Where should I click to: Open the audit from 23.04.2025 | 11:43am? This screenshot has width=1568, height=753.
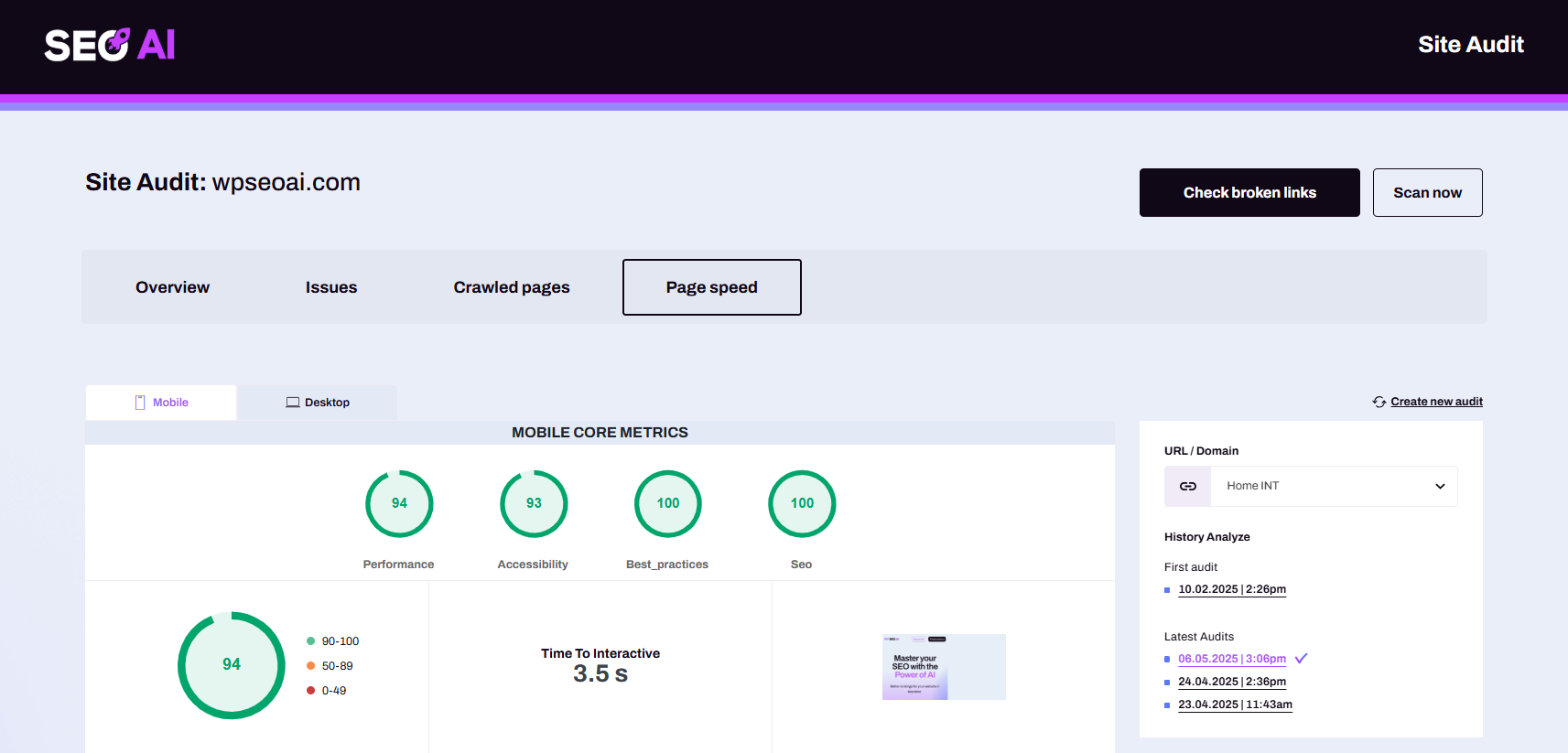click(1235, 705)
